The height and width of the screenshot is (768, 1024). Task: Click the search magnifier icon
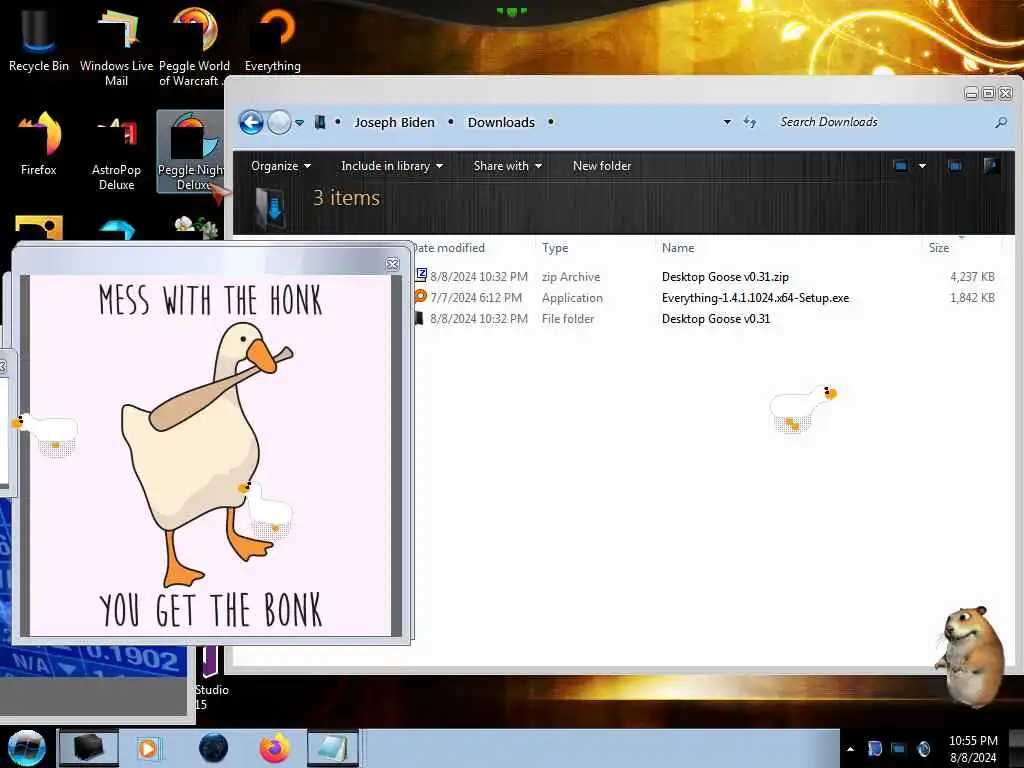pyautogui.click(x=1001, y=122)
